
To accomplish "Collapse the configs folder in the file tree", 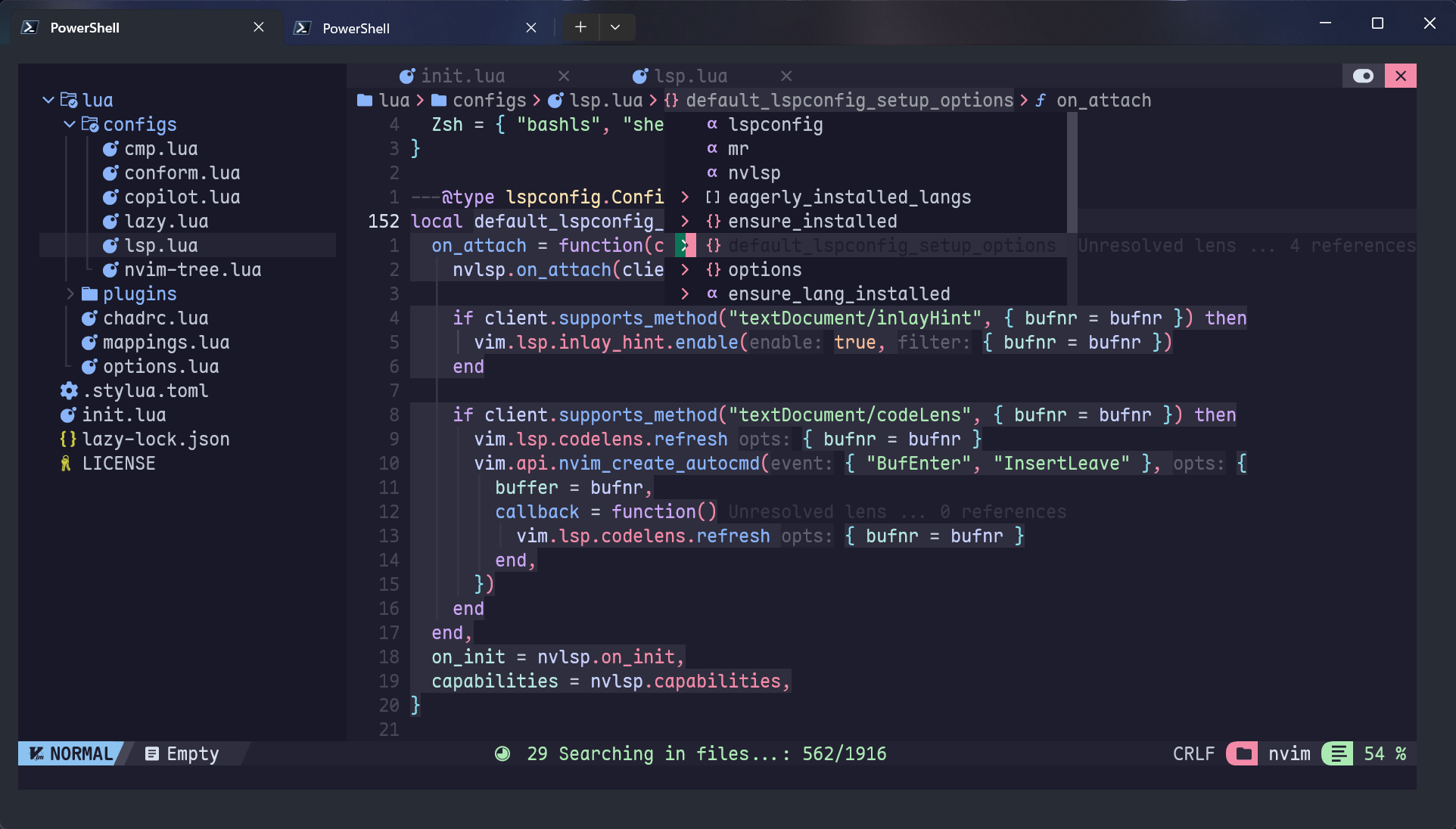I will pyautogui.click(x=69, y=124).
